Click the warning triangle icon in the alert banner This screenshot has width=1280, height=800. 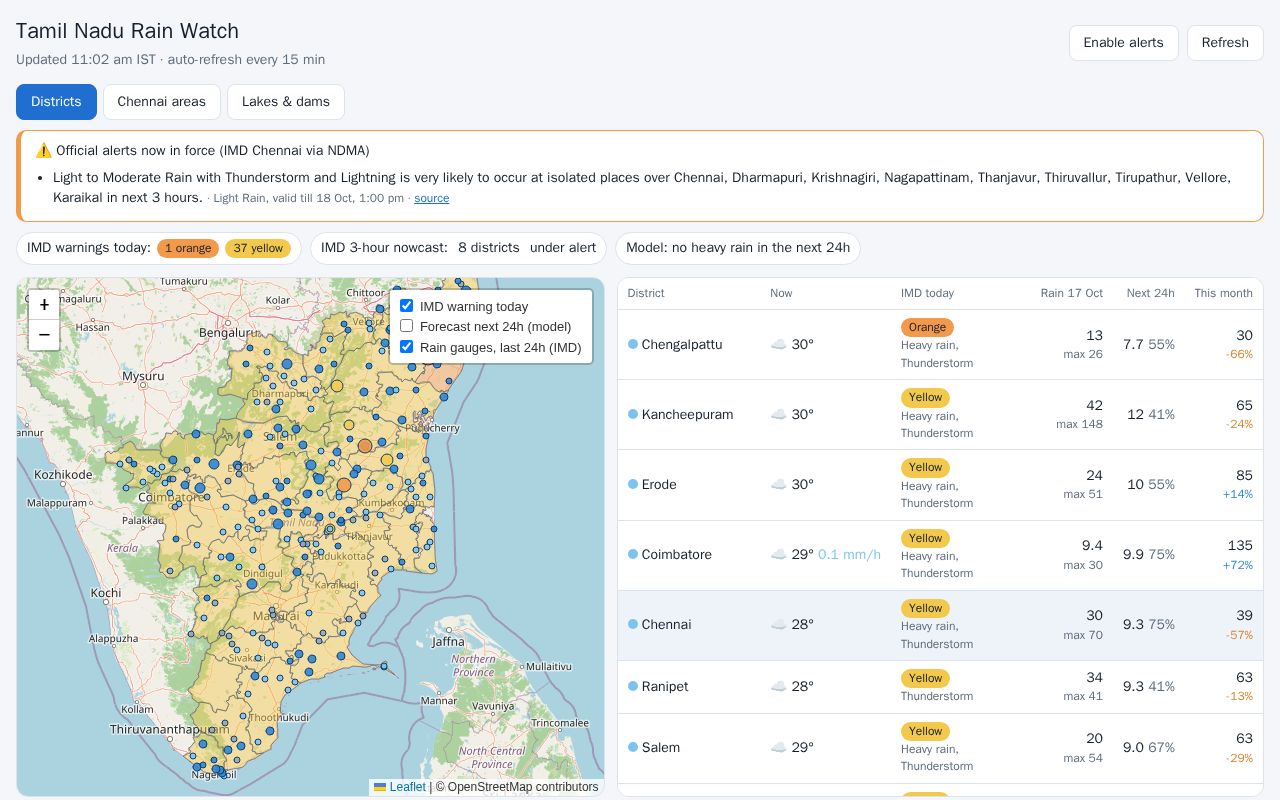coord(43,151)
